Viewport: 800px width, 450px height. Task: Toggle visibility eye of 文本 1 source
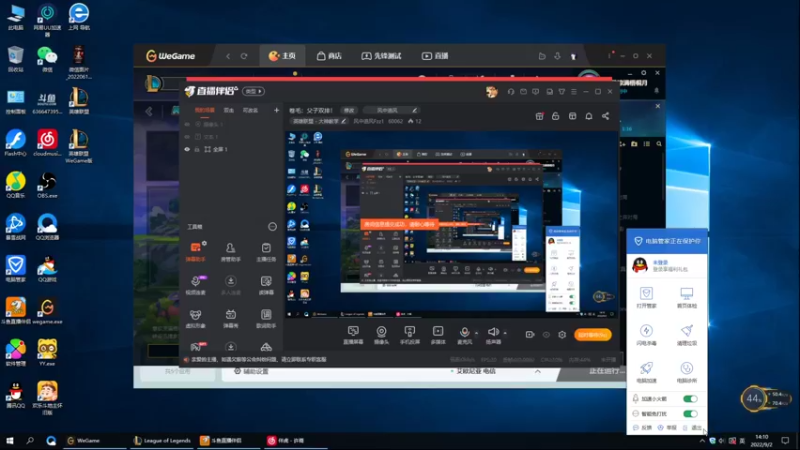(187, 137)
